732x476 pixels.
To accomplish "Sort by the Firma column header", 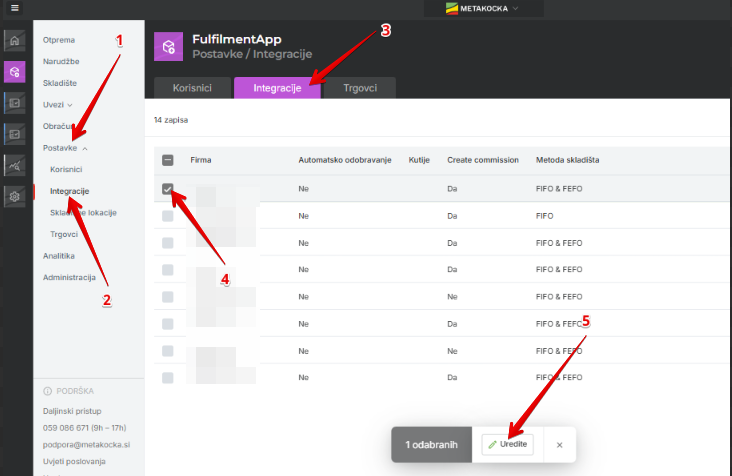I will click(x=201, y=160).
